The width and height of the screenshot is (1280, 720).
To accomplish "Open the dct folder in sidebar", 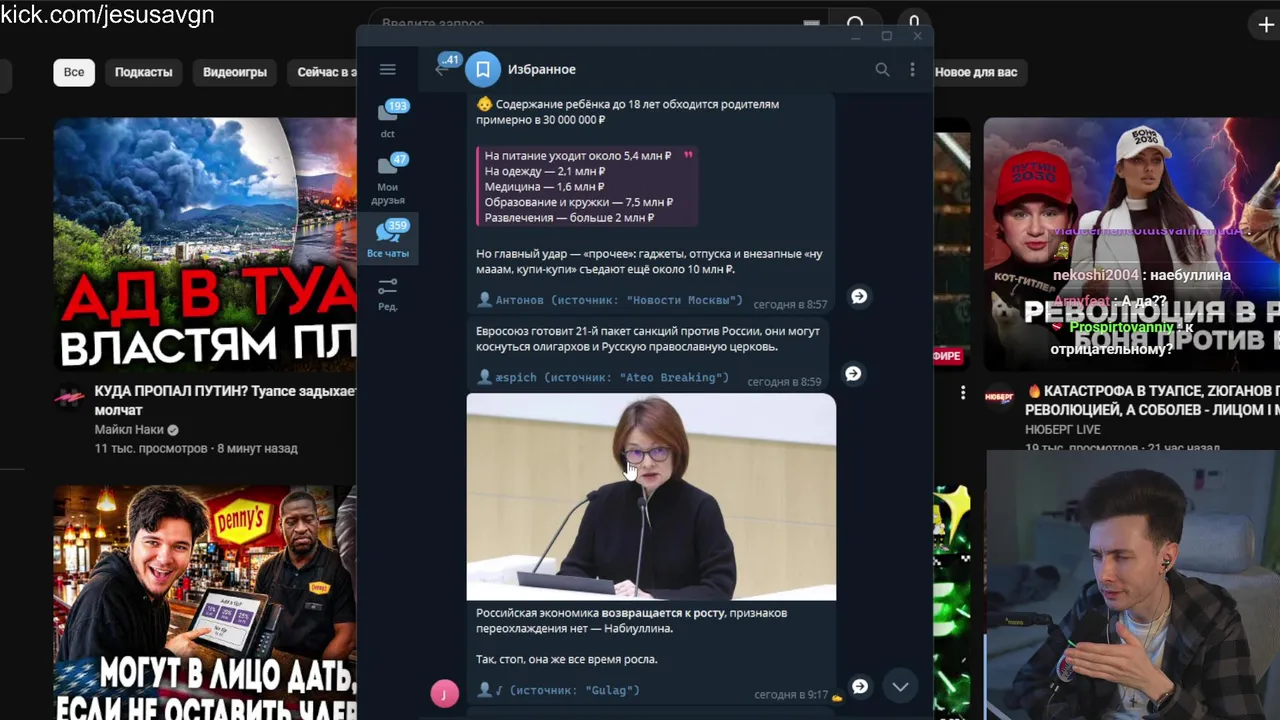I will 388,118.
